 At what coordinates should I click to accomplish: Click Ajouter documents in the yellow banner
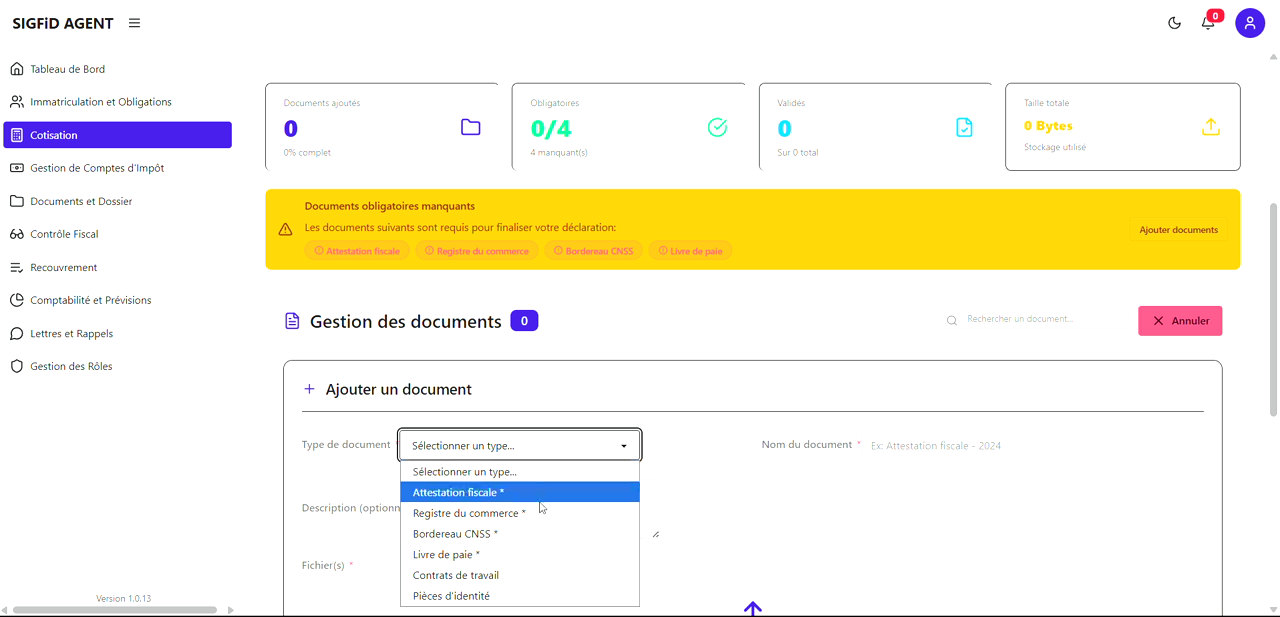1178,229
